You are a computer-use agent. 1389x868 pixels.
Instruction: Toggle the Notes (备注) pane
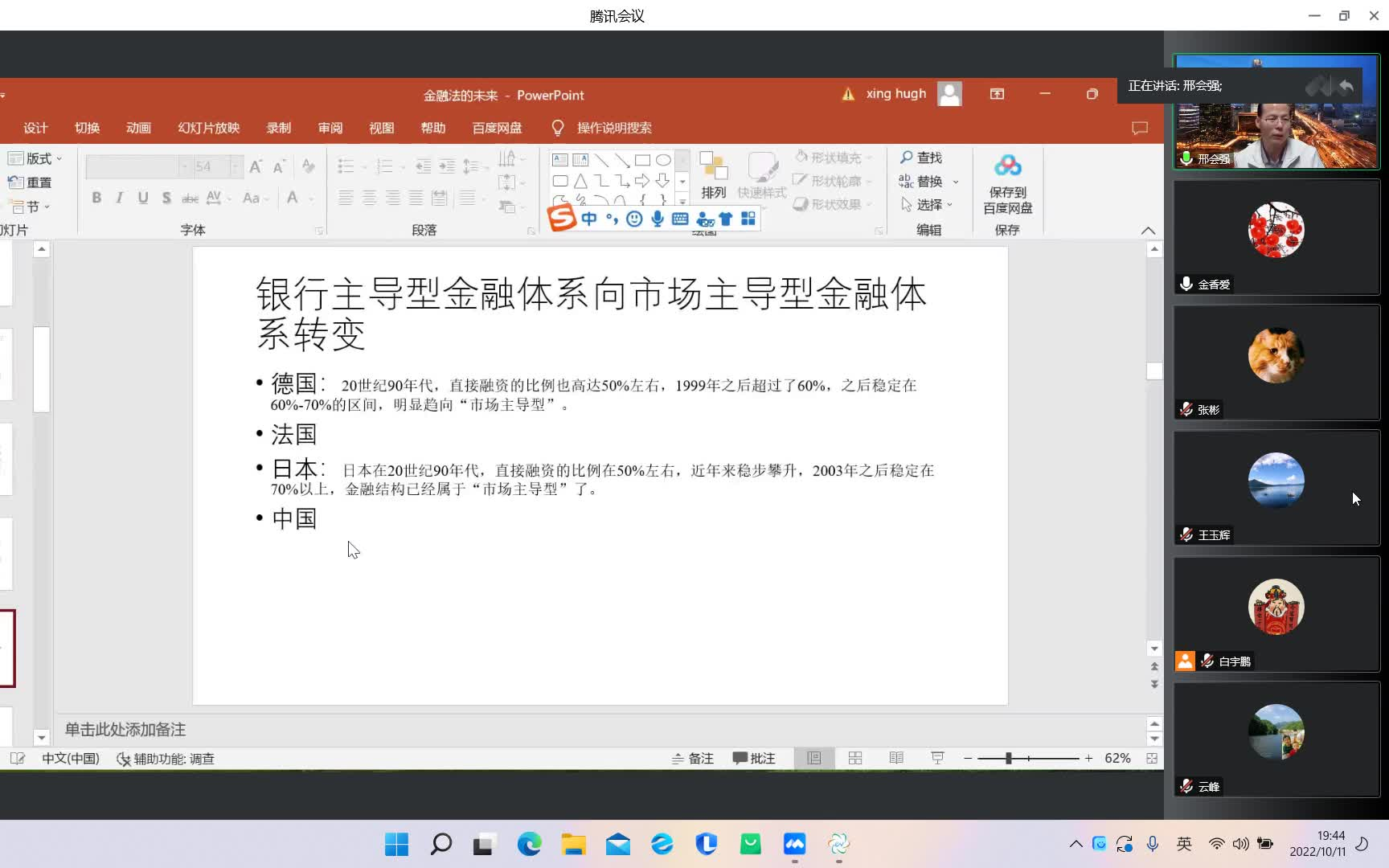tap(693, 758)
